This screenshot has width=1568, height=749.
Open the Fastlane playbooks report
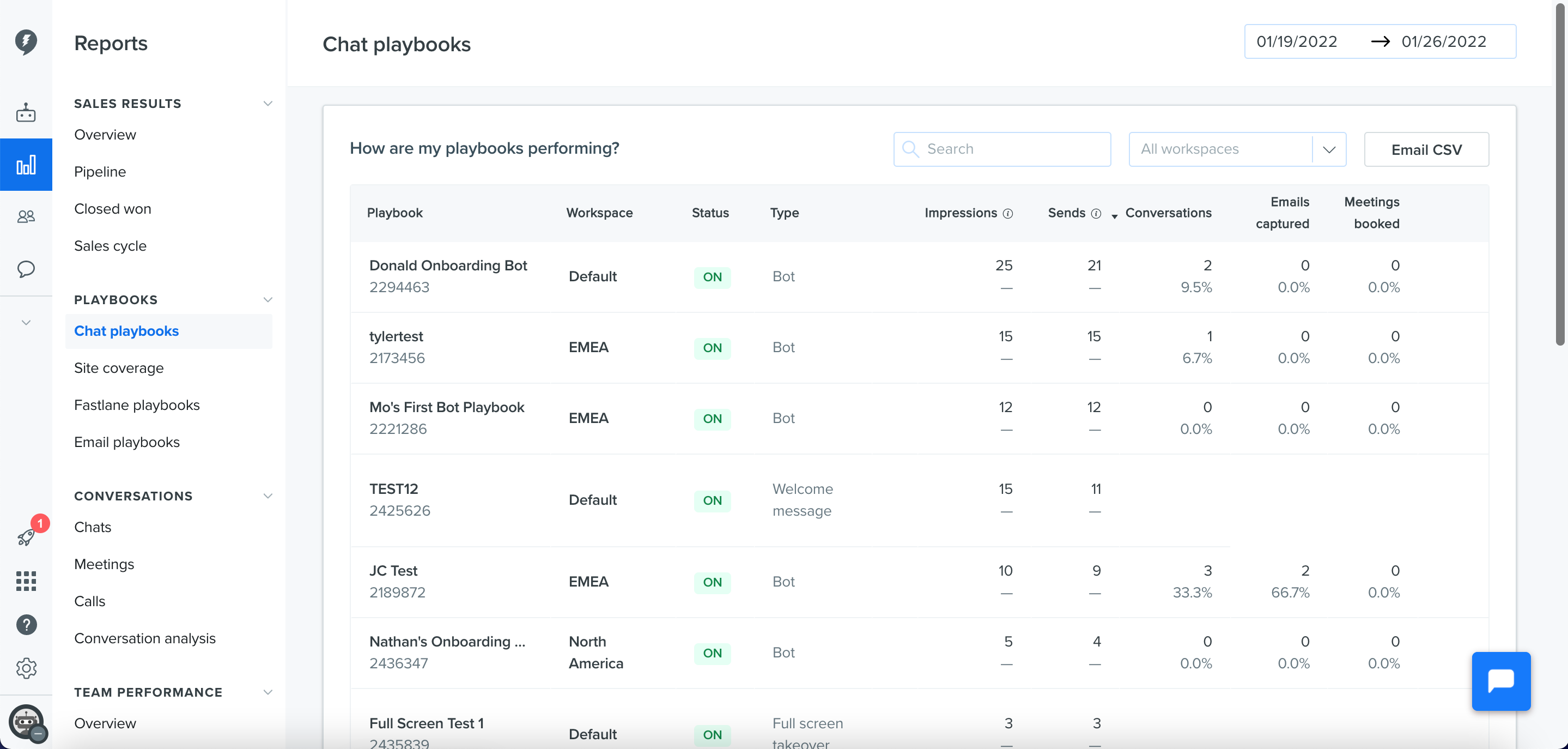click(137, 406)
